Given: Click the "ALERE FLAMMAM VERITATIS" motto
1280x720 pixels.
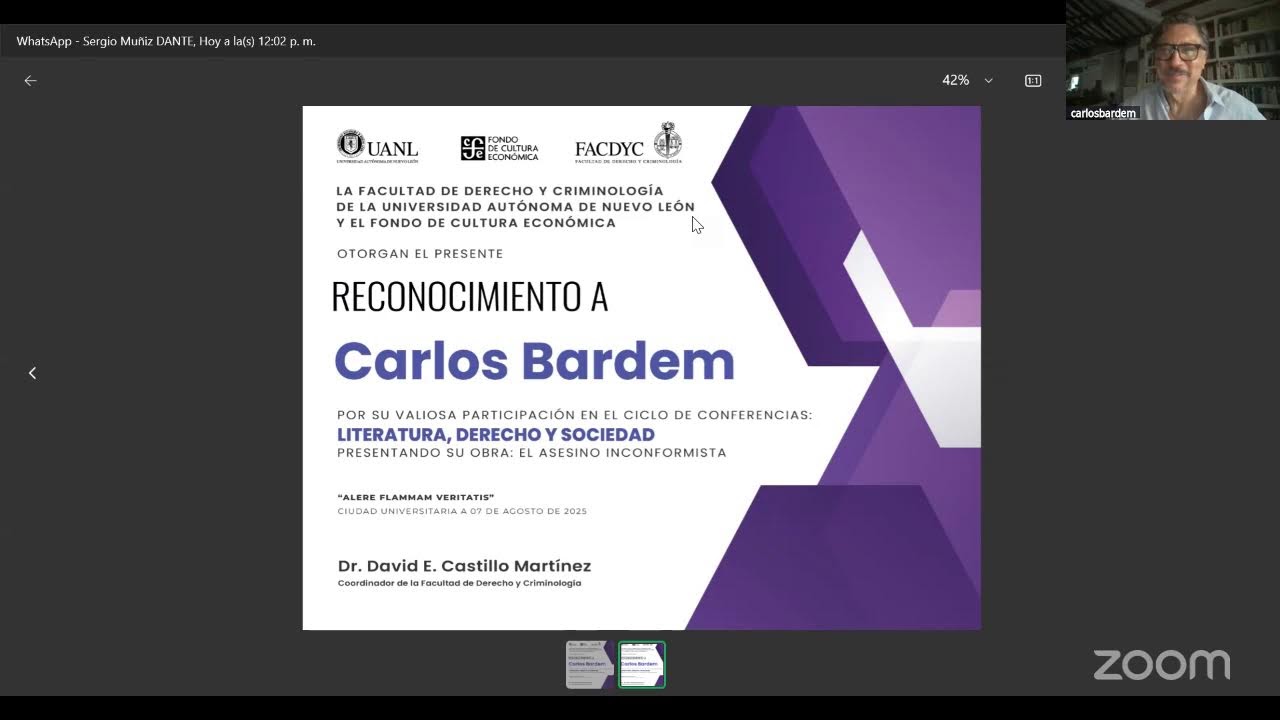Looking at the screenshot, I should click(x=416, y=497).
